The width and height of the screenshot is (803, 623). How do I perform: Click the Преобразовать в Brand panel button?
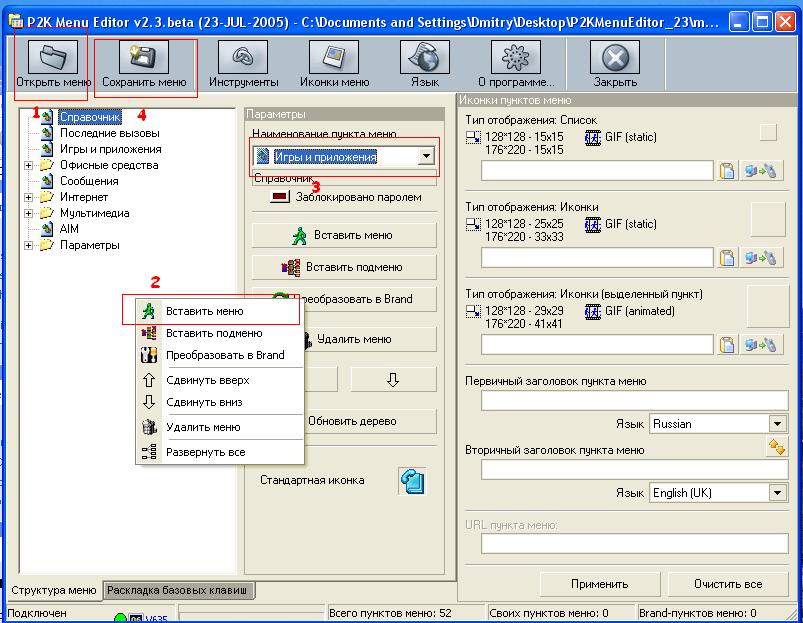(370, 299)
